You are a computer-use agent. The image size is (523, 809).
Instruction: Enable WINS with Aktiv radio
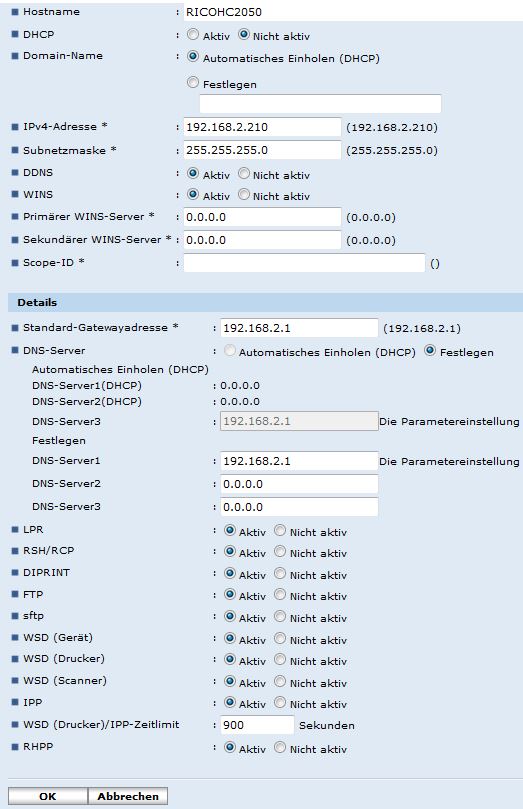192,195
